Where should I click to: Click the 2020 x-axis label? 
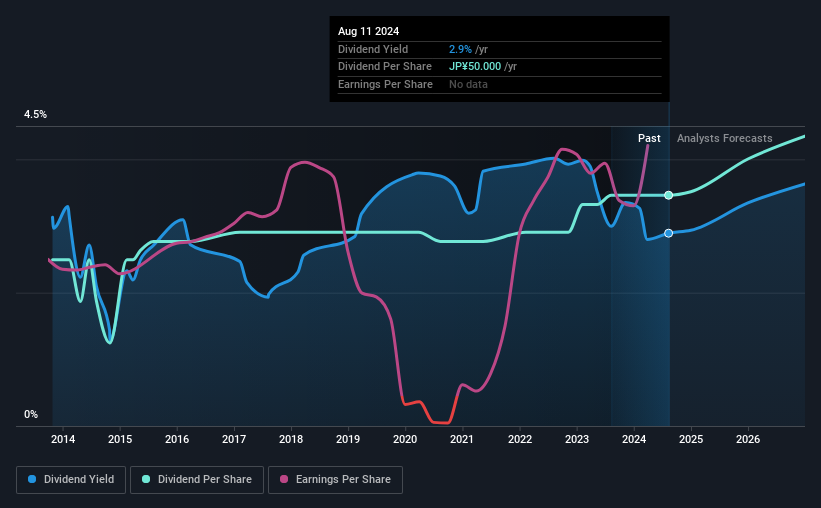[x=405, y=439]
